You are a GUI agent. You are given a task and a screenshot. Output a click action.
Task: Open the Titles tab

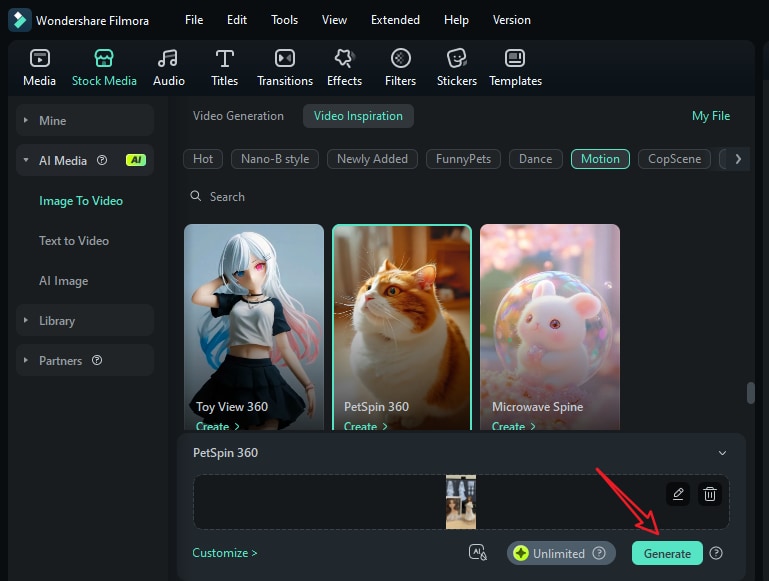(225, 68)
